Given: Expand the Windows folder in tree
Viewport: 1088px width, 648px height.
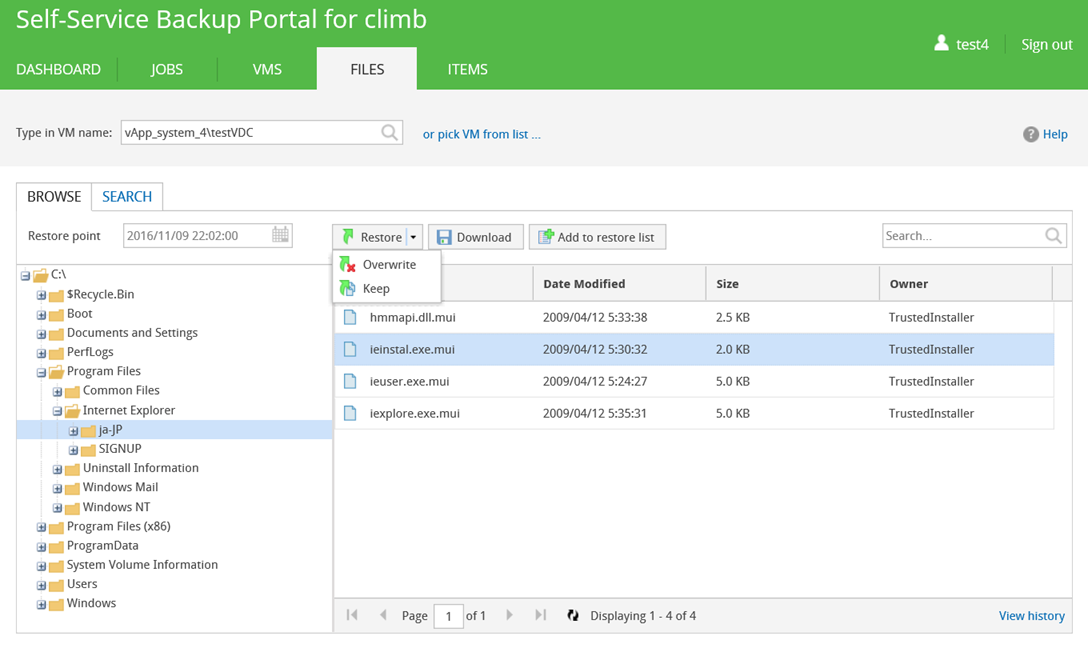Looking at the screenshot, I should 41,604.
